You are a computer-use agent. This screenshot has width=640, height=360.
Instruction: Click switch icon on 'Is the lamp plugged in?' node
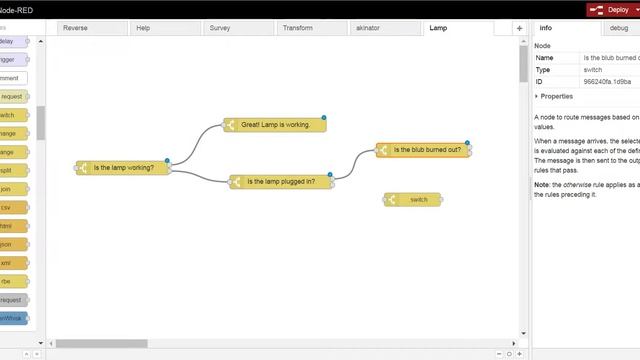pyautogui.click(x=236, y=182)
